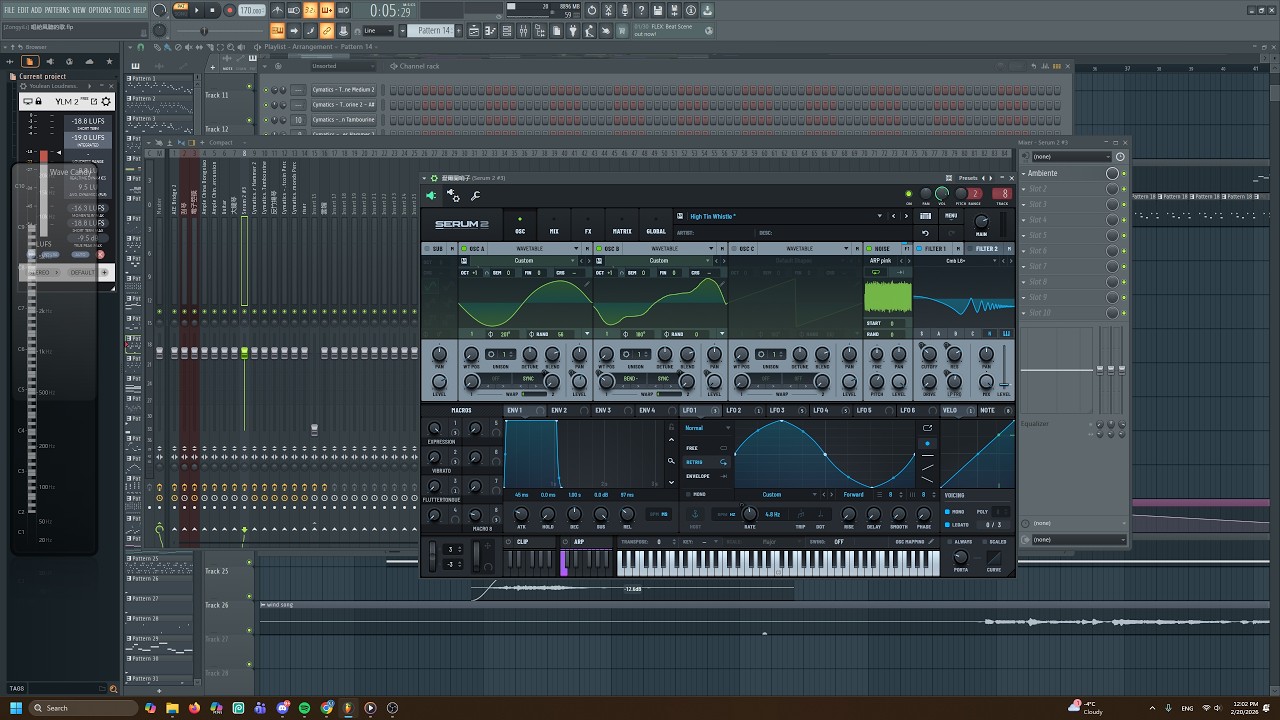This screenshot has height=720, width=1280.
Task: Select LFO ENVELOPE trigger mode
Action: (706, 476)
